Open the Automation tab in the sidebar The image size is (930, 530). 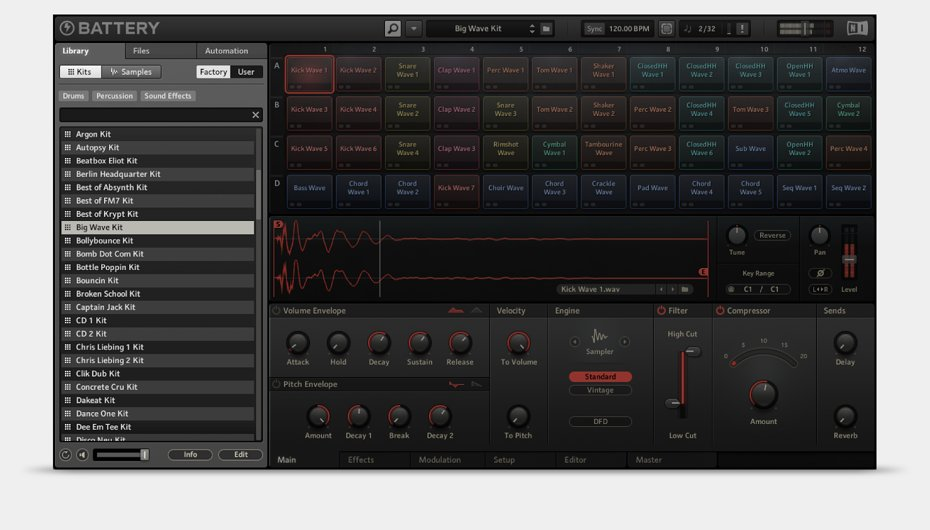(x=226, y=51)
